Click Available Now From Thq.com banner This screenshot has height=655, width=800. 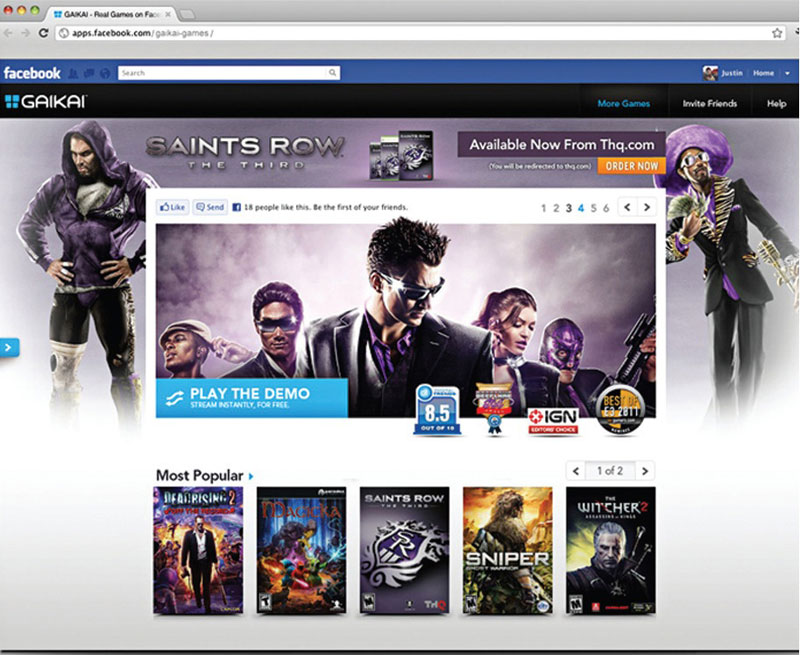tap(562, 145)
